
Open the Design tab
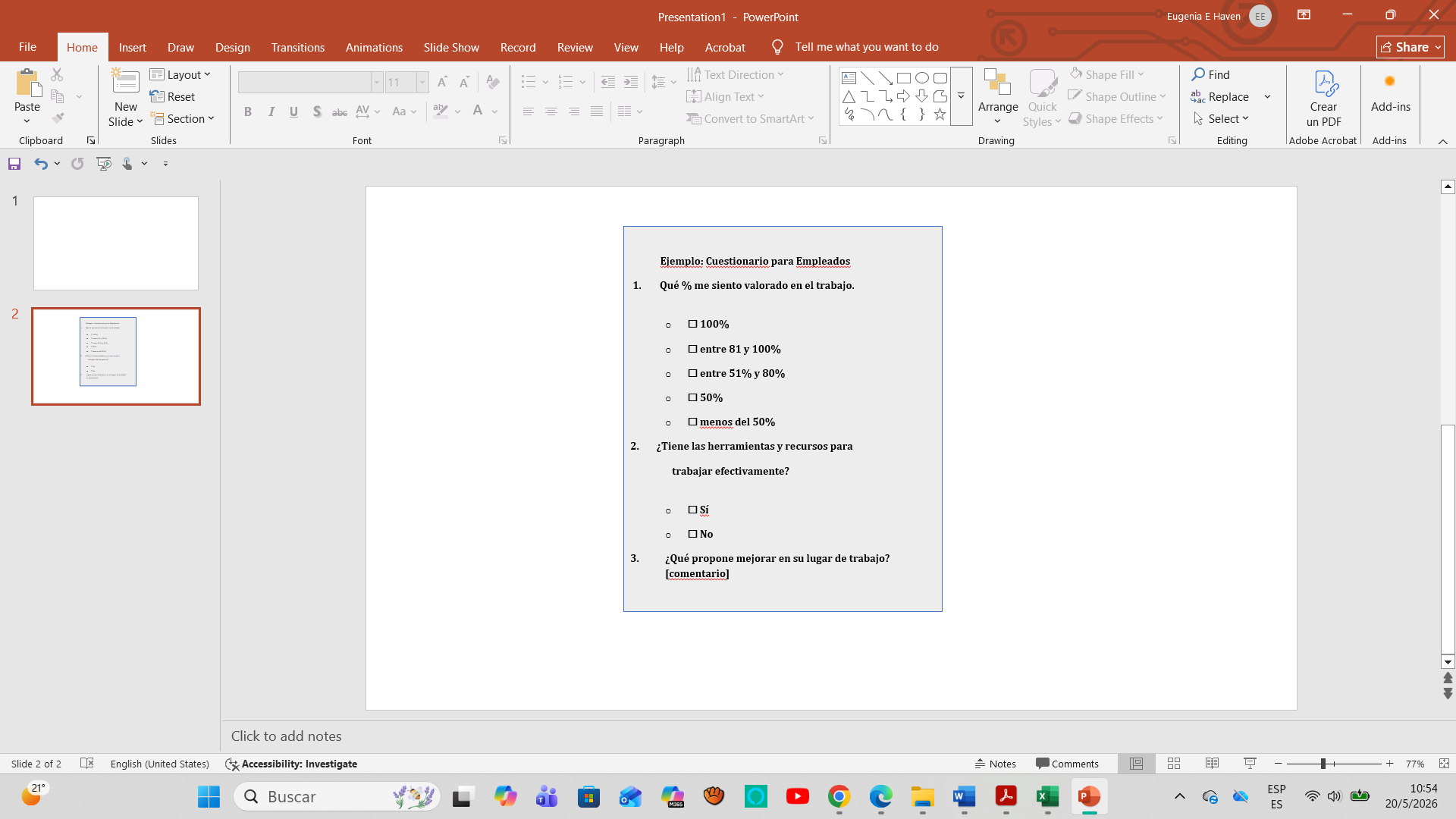click(x=232, y=47)
